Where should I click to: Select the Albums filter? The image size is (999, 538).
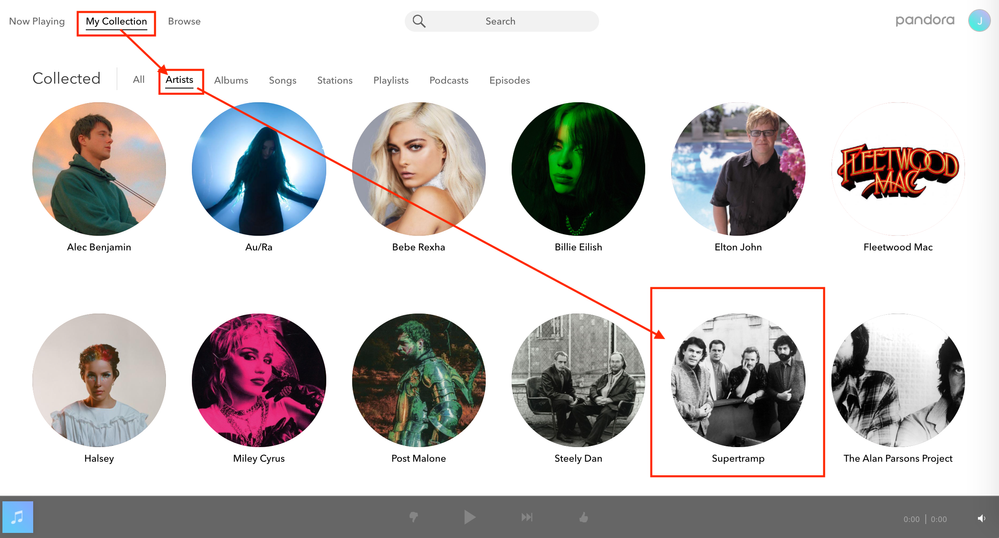(231, 80)
